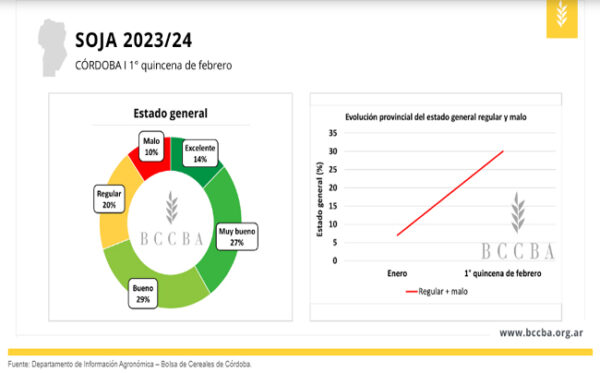Click the 'Bueno 29%' label box
This screenshot has width=600, height=373.
[143, 293]
